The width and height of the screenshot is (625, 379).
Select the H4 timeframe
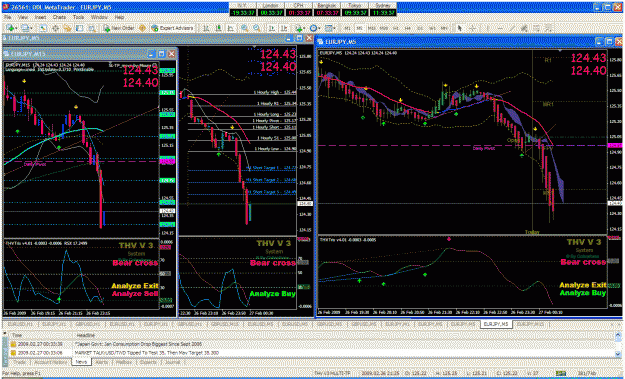407,28
